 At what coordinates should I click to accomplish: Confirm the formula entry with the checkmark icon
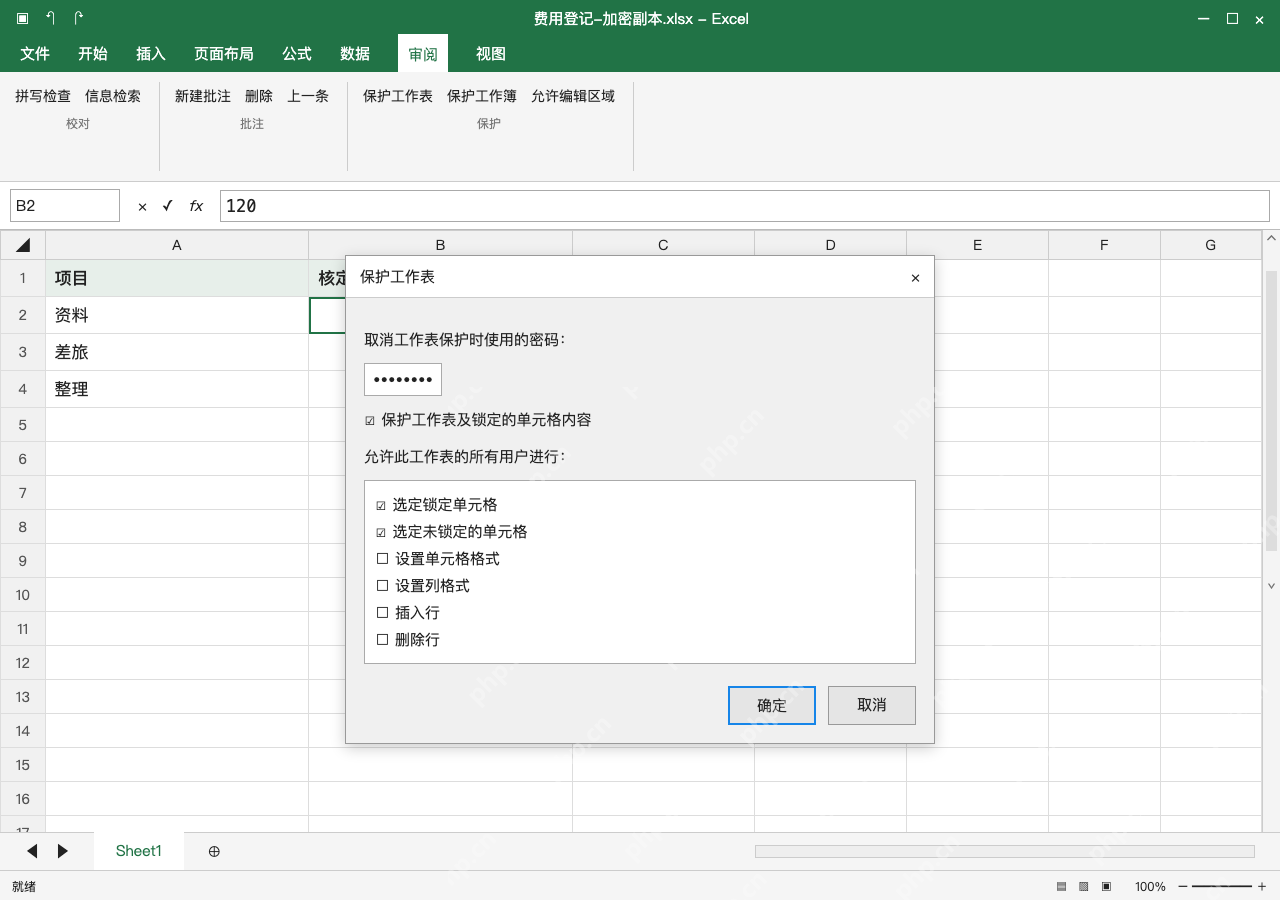click(167, 206)
